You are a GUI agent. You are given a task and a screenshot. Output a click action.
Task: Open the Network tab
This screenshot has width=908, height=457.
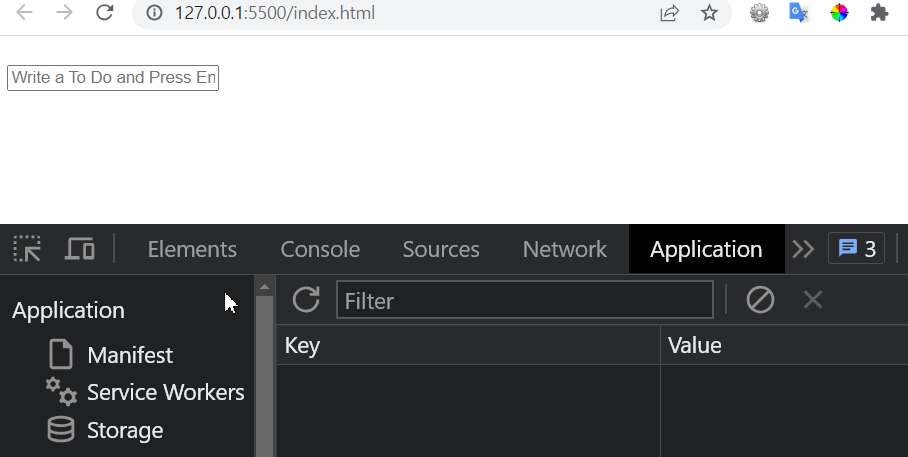pos(565,249)
